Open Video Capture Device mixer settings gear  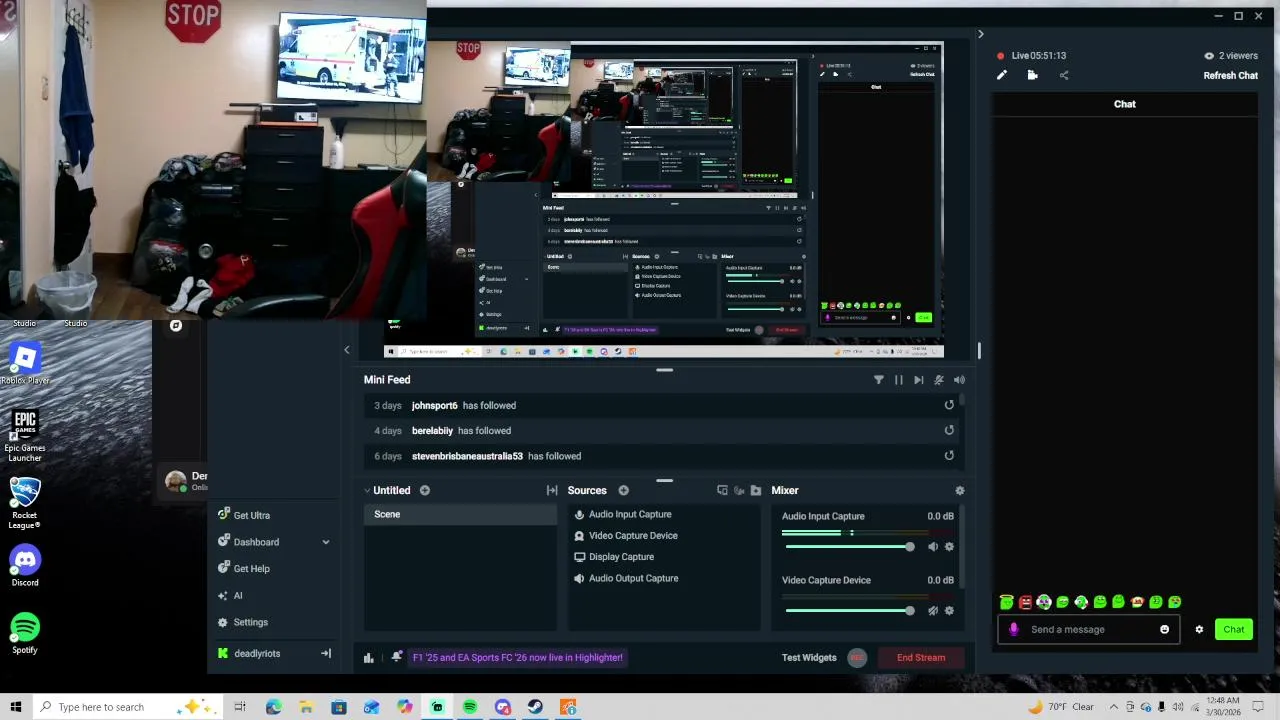[949, 611]
